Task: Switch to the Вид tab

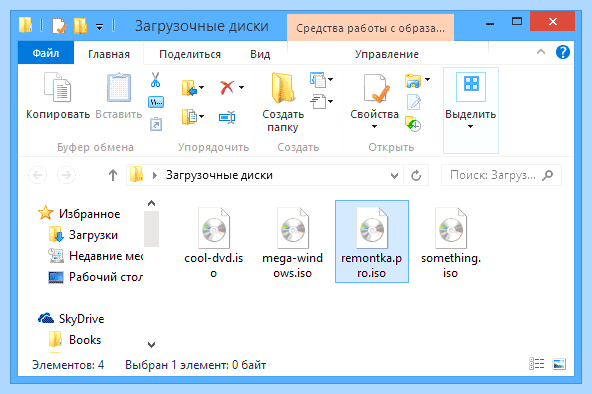Action: 260,54
